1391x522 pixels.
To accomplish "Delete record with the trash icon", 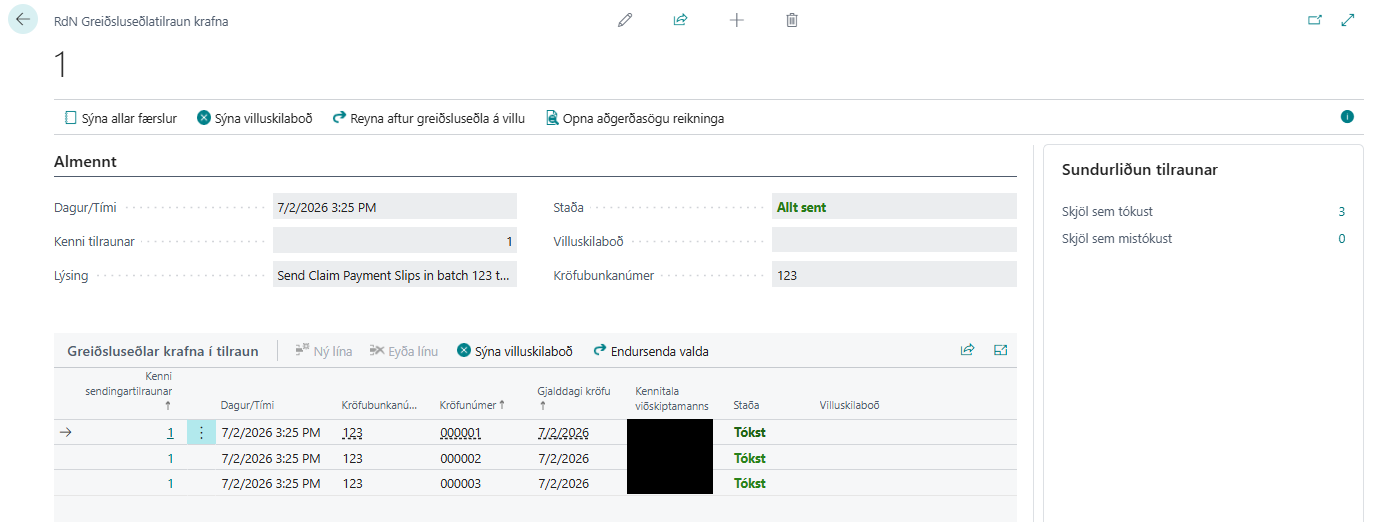I will tap(792, 20).
